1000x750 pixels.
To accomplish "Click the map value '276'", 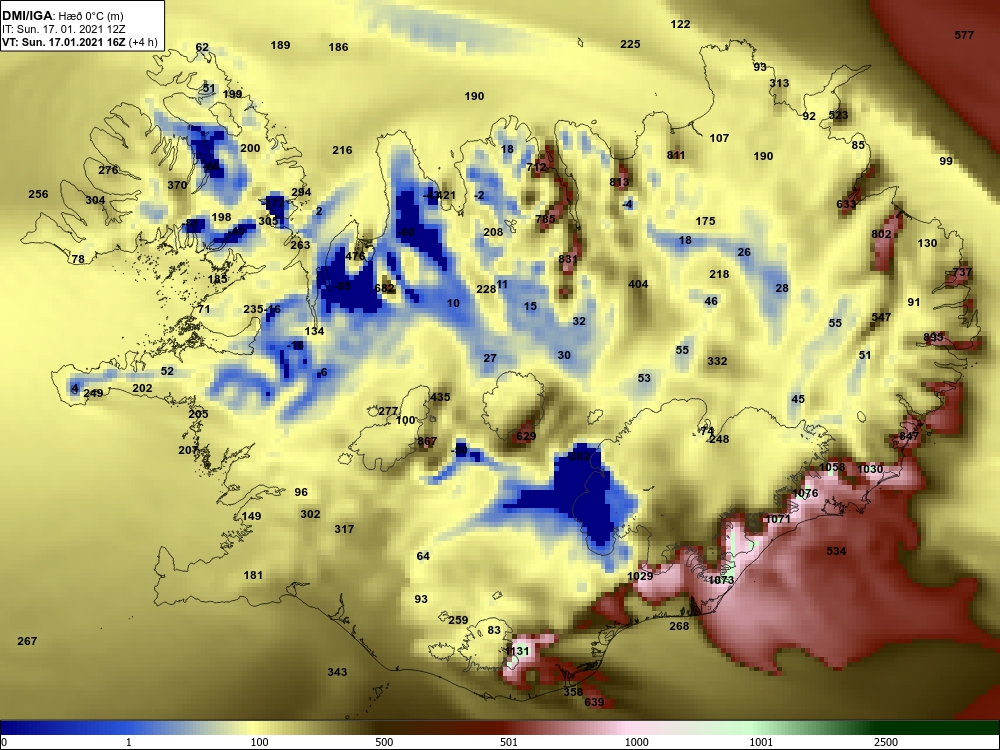I will pos(108,170).
